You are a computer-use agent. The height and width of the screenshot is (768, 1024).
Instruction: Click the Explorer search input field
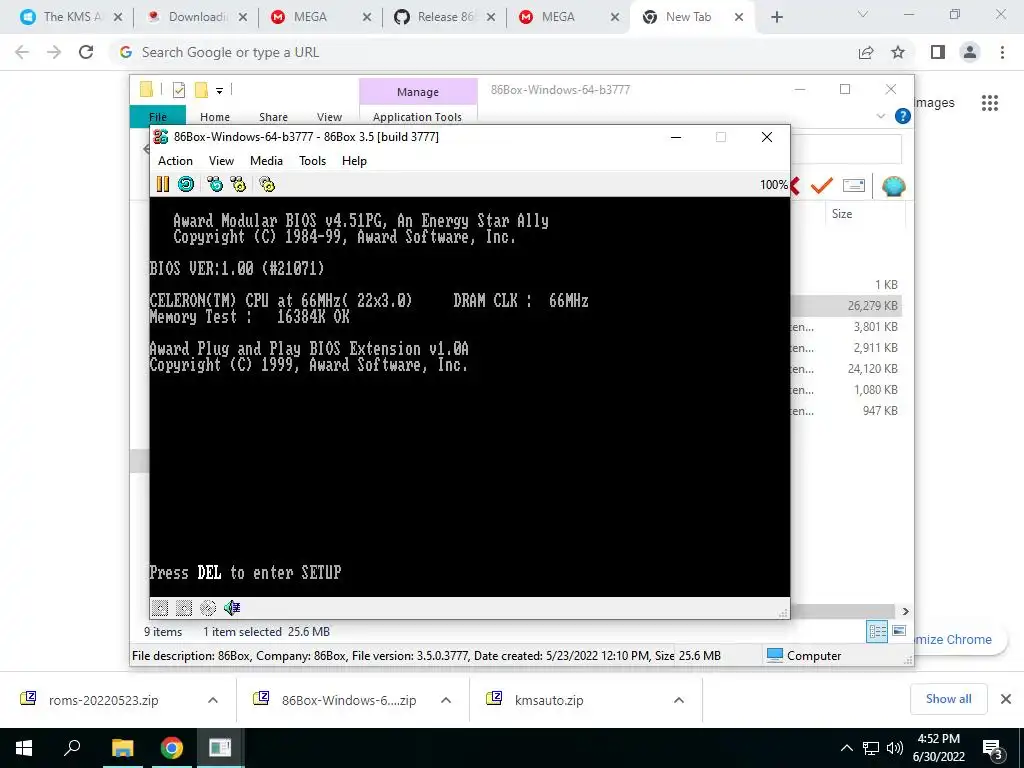[846, 149]
